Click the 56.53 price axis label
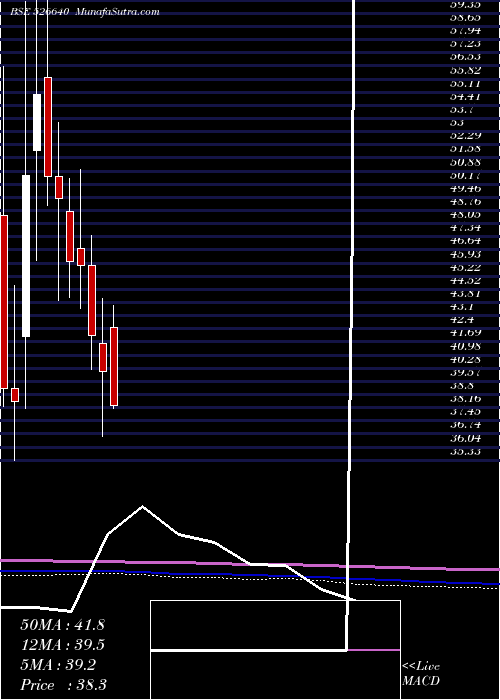This screenshot has height=700, width=500. 465,57
